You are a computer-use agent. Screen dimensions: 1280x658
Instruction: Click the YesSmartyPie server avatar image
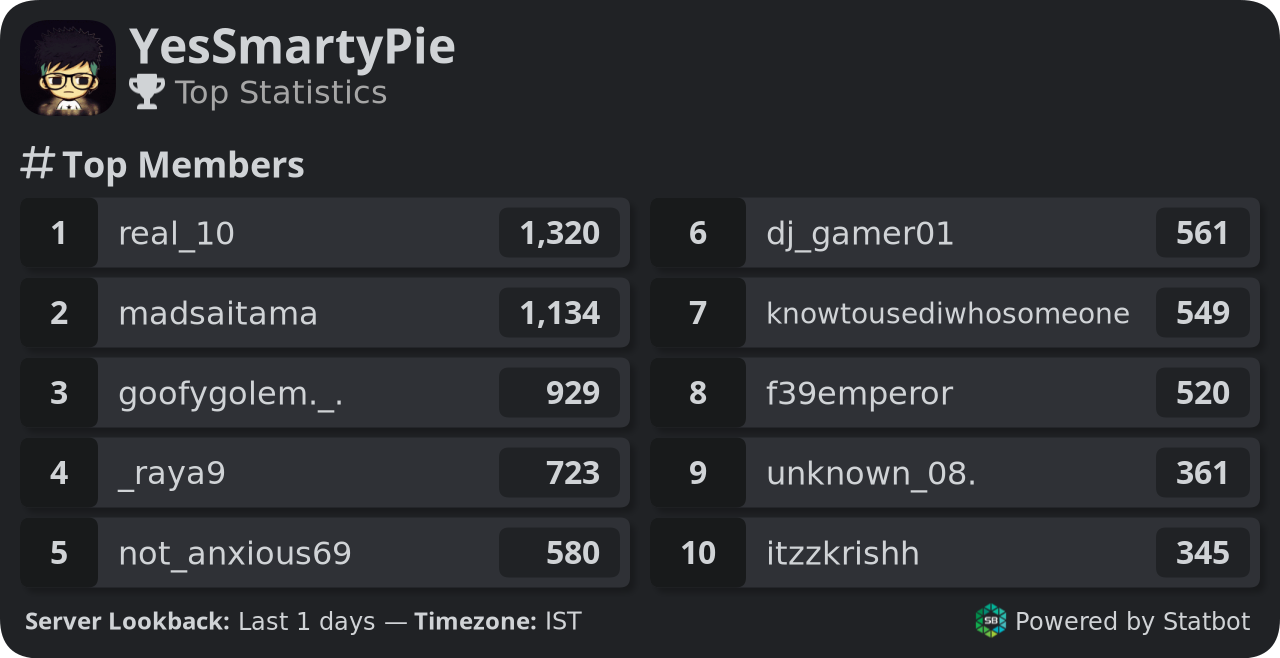pos(68,68)
